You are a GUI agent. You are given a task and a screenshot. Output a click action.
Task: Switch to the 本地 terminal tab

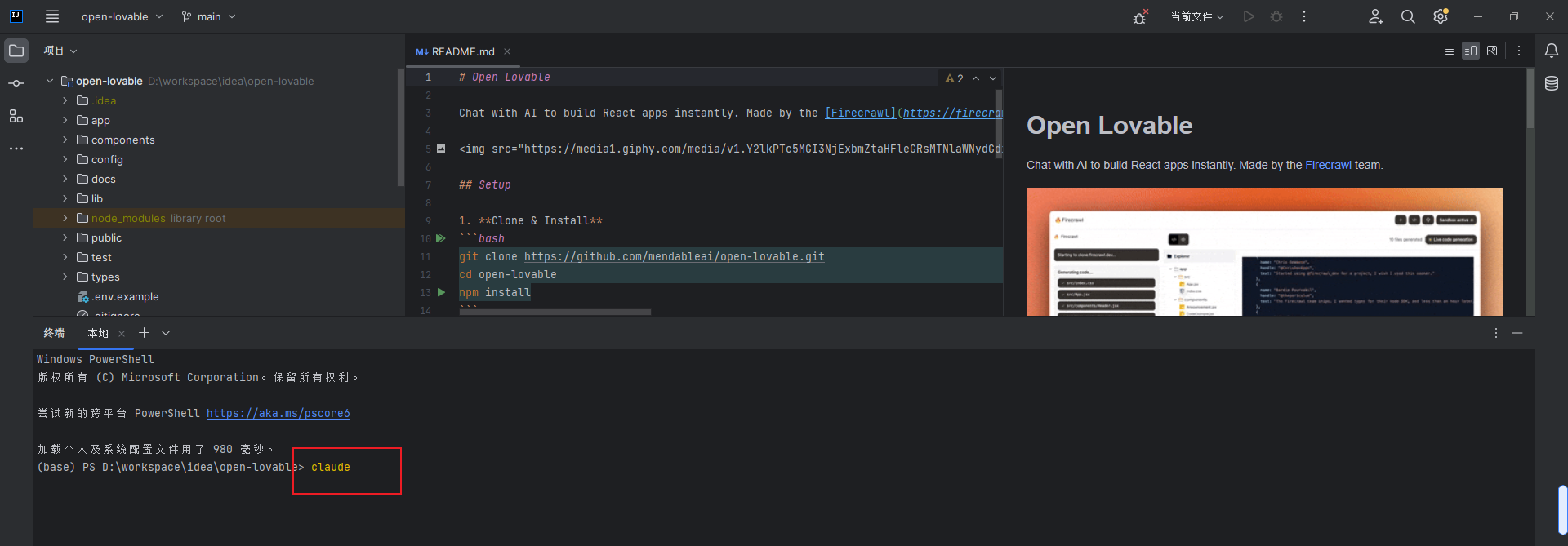point(98,333)
